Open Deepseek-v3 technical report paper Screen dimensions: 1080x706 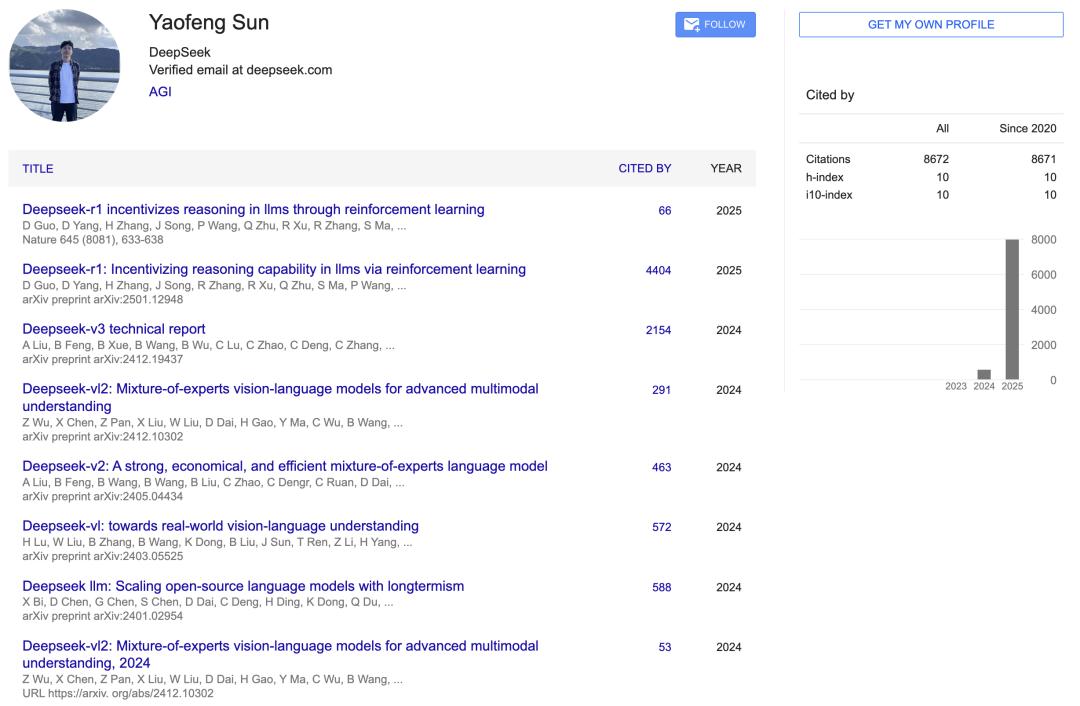point(114,329)
